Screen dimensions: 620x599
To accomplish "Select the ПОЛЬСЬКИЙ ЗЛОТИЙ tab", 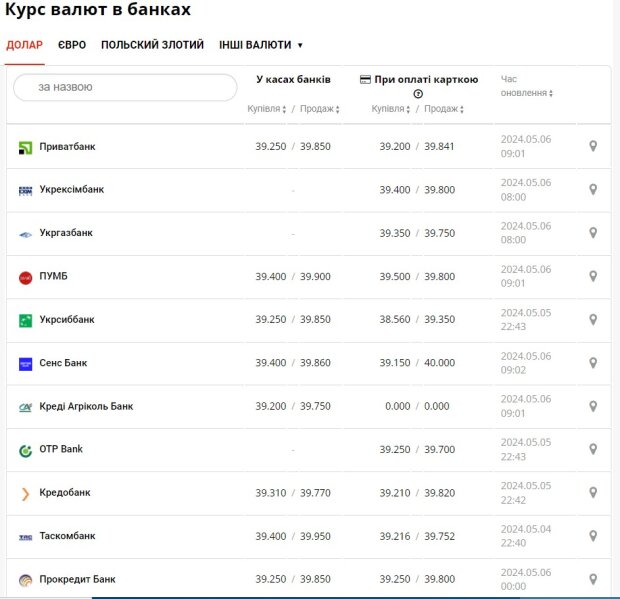I will click(x=152, y=45).
